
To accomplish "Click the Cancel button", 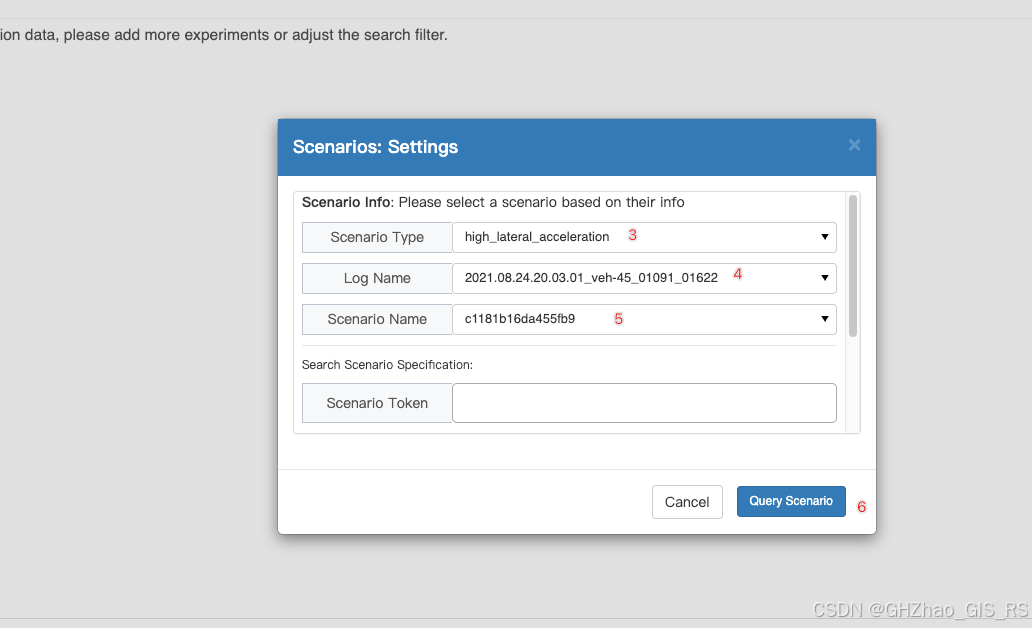I will coord(687,502).
